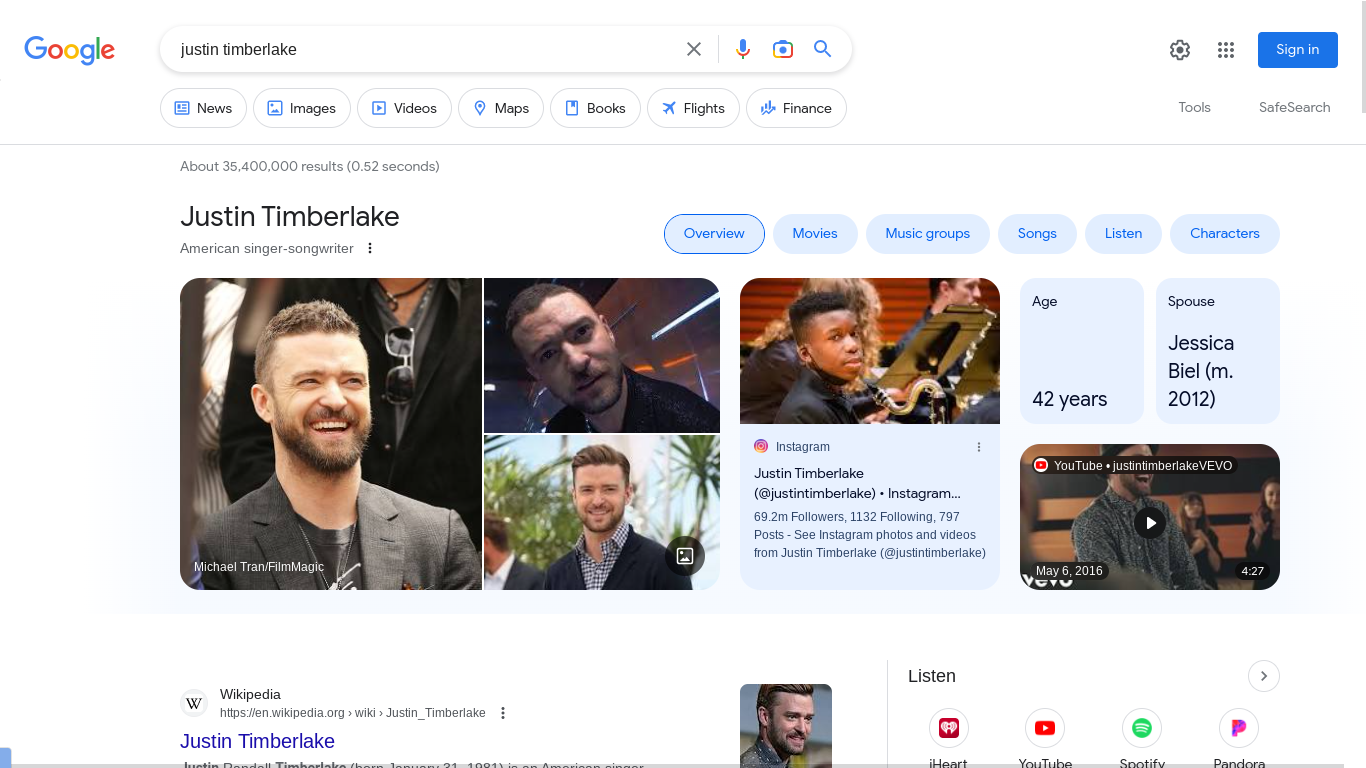Screen dimensions: 1366x768
Task: Select the Songs chip
Action: pyautogui.click(x=1037, y=234)
